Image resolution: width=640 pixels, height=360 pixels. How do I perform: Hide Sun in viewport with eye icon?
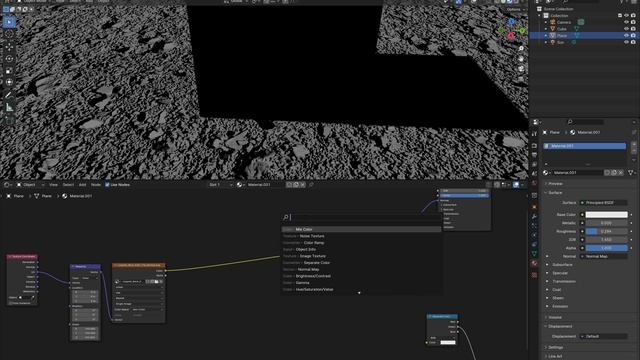(x=626, y=42)
